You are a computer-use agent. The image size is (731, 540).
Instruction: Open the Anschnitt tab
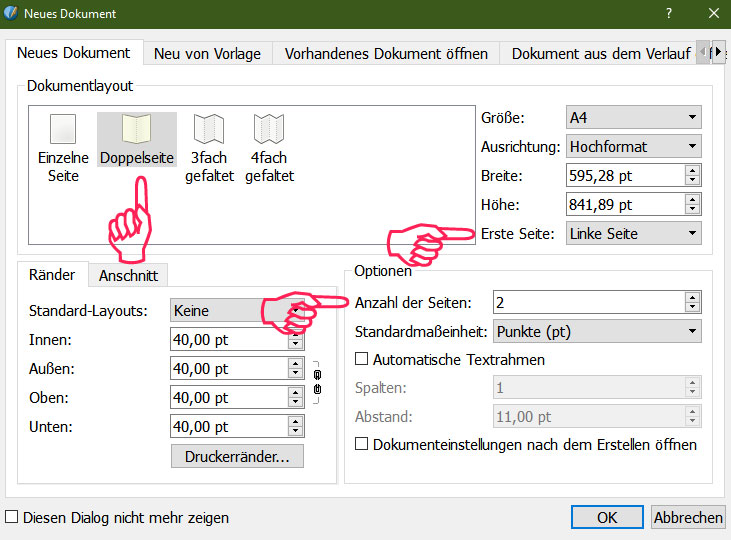pyautogui.click(x=127, y=276)
